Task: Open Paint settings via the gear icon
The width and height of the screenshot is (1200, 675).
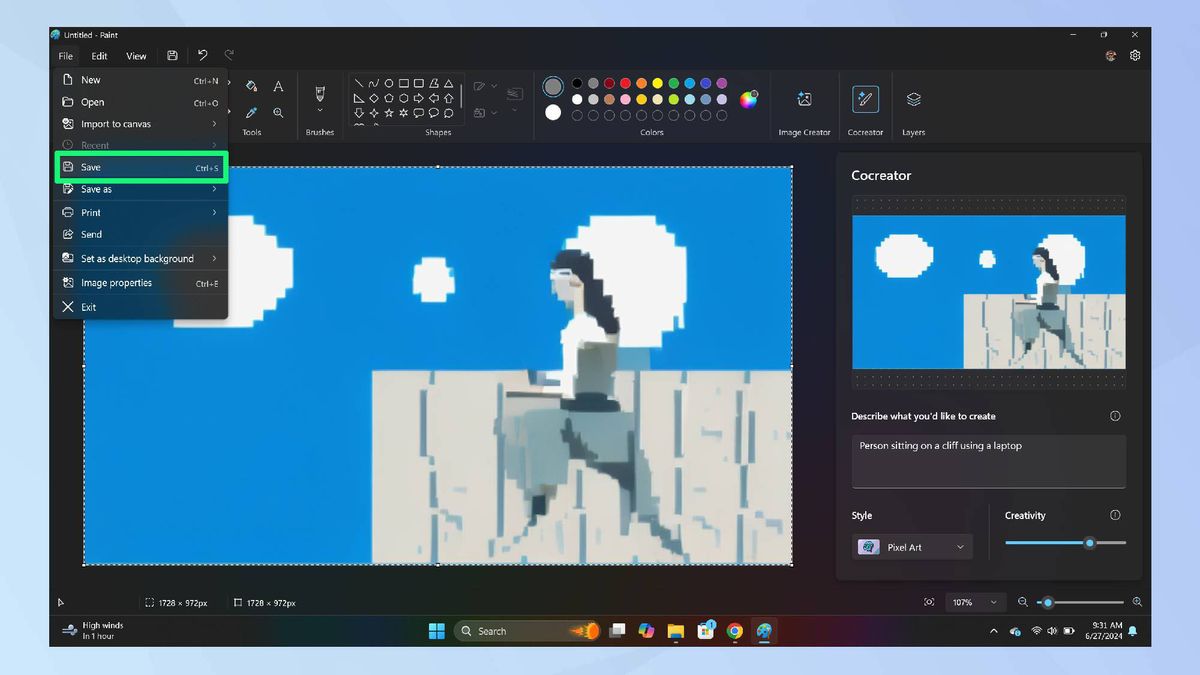Action: pyautogui.click(x=1135, y=55)
